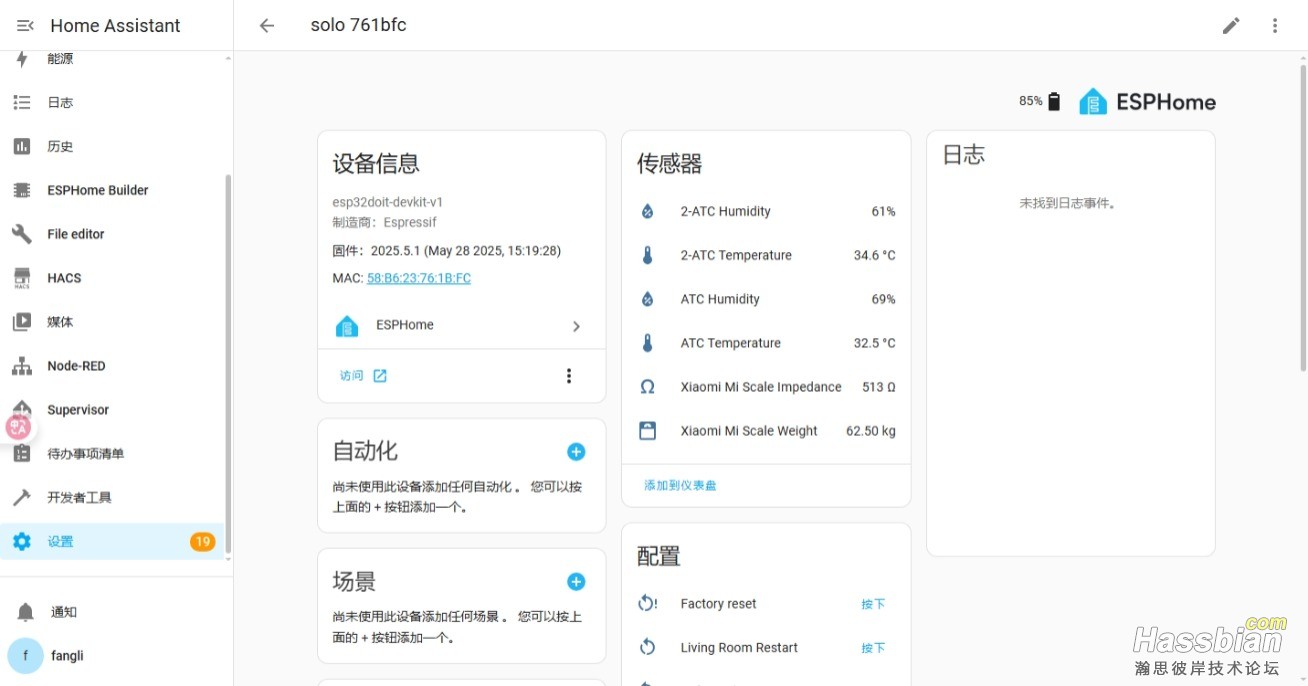Open 待办事项清单 to-do list

pos(114,454)
